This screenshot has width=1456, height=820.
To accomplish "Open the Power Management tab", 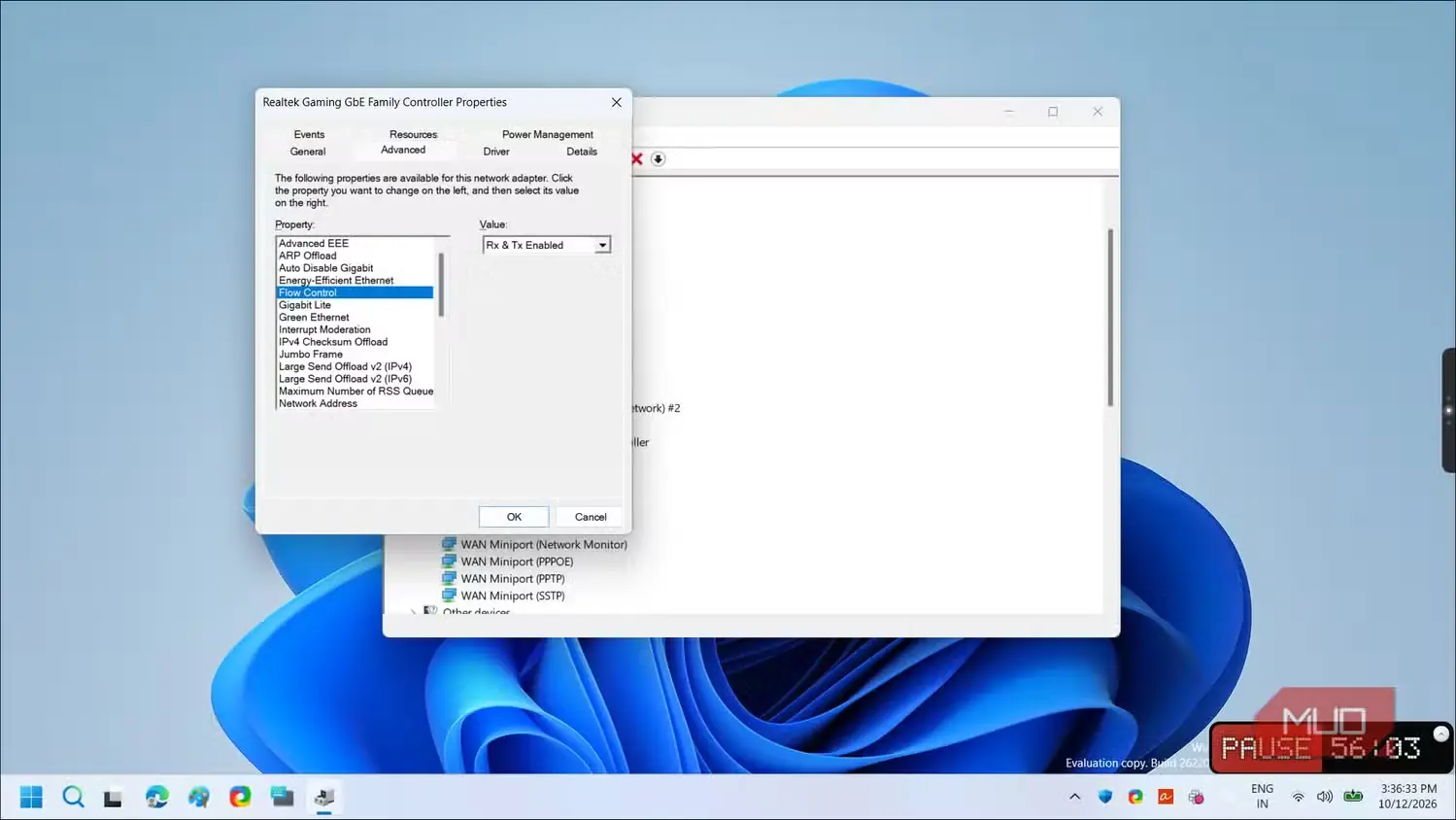I will [x=547, y=135].
